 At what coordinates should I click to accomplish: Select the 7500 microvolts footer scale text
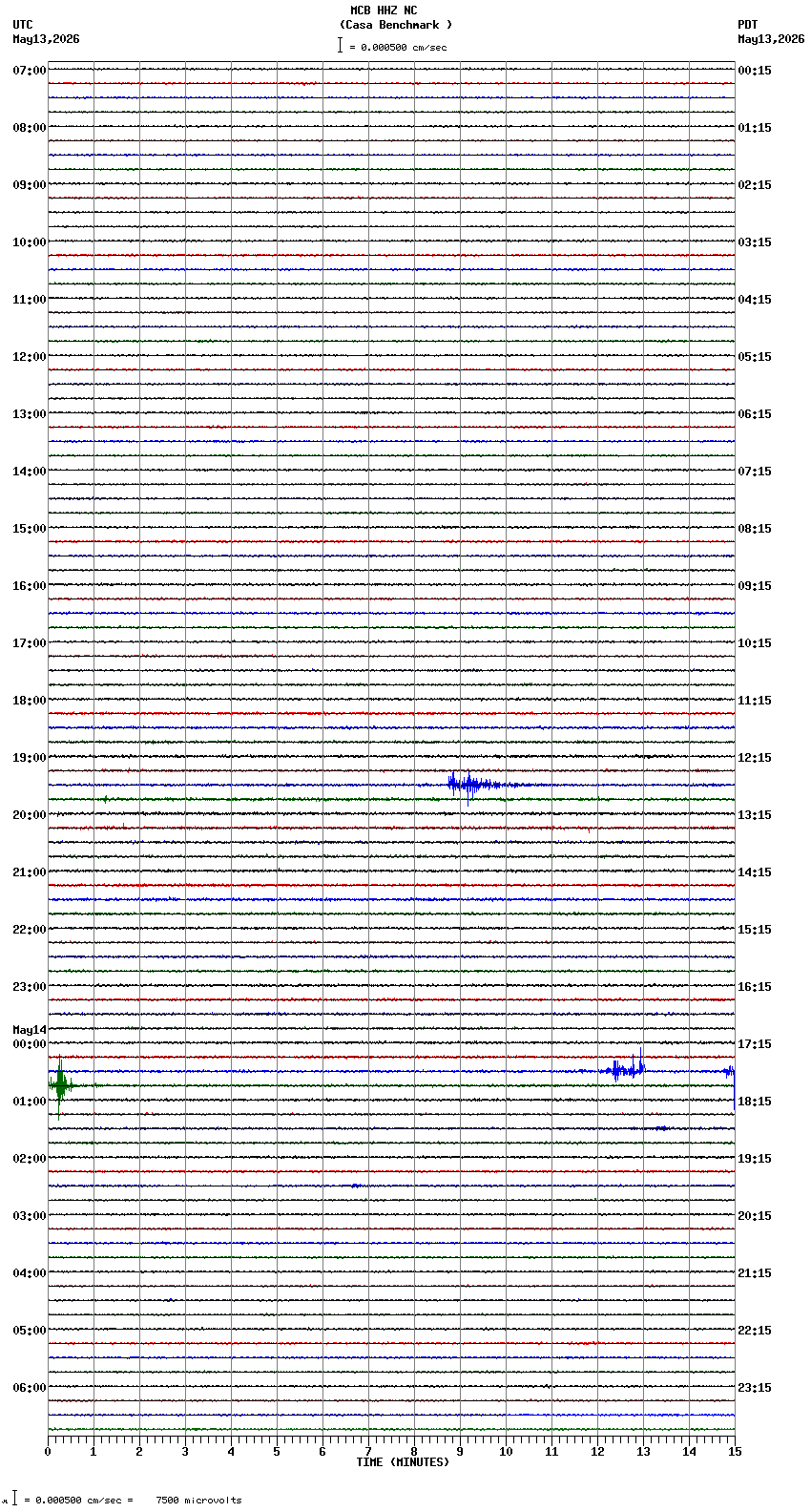tap(198, 1501)
